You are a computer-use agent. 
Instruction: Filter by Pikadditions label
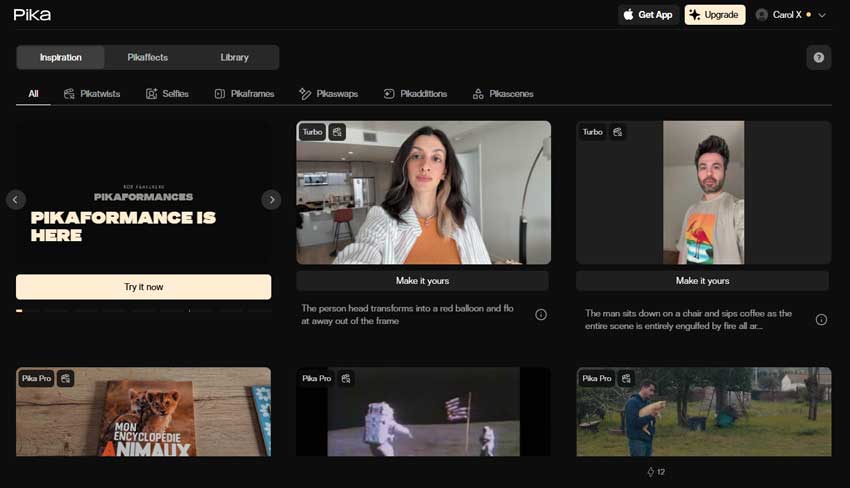point(423,94)
